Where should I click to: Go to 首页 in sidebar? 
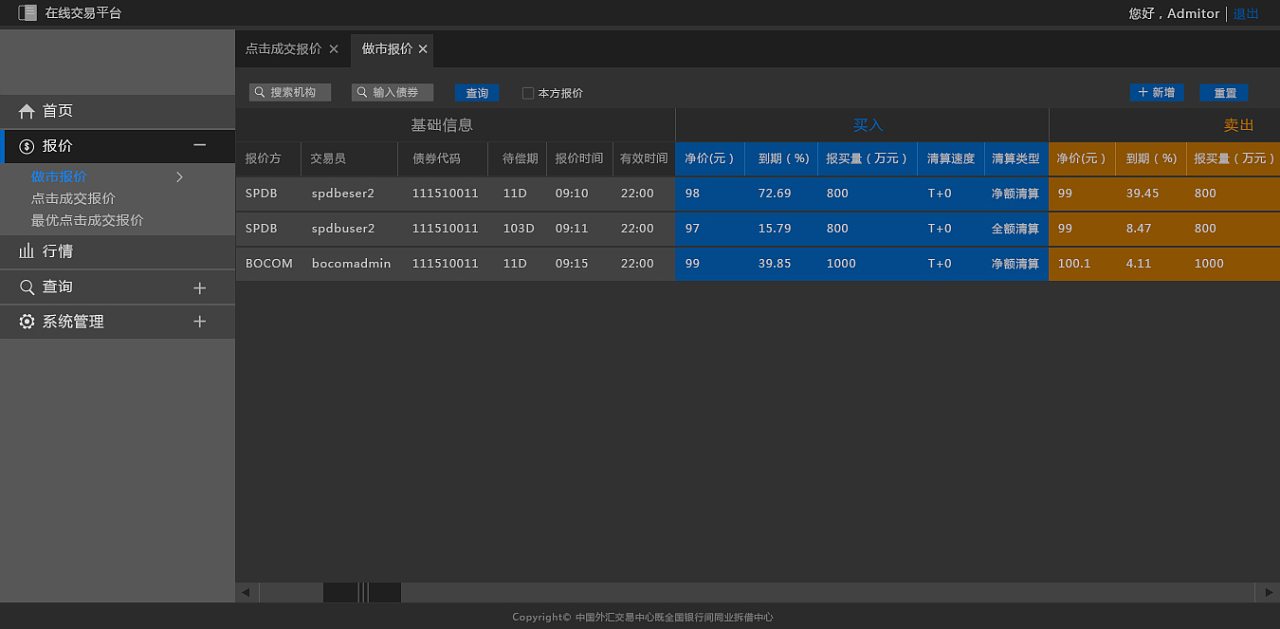coord(117,111)
